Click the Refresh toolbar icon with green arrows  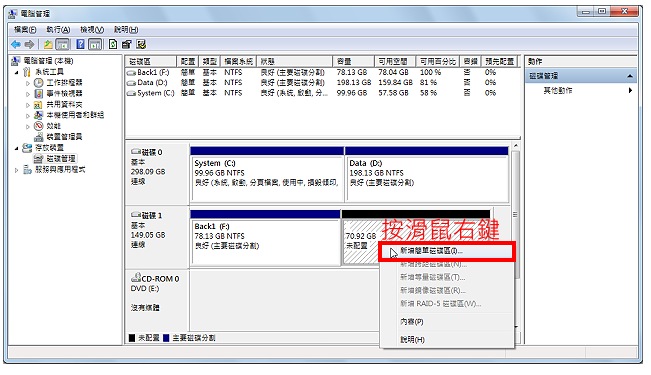tap(113, 44)
